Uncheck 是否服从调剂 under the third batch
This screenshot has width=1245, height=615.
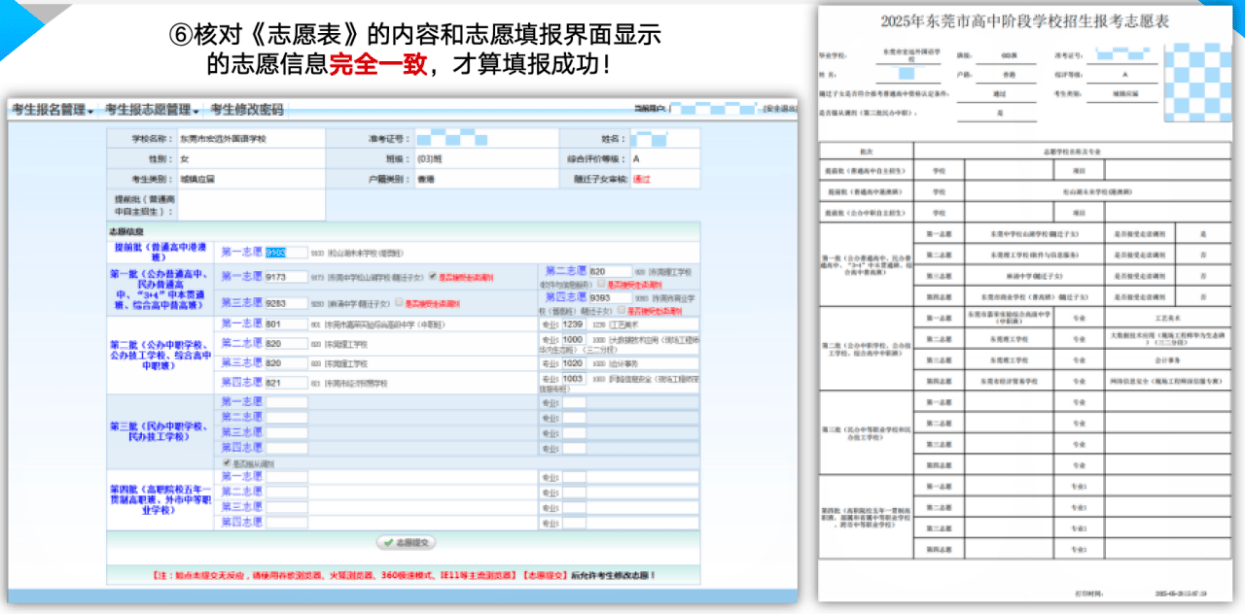click(x=227, y=464)
